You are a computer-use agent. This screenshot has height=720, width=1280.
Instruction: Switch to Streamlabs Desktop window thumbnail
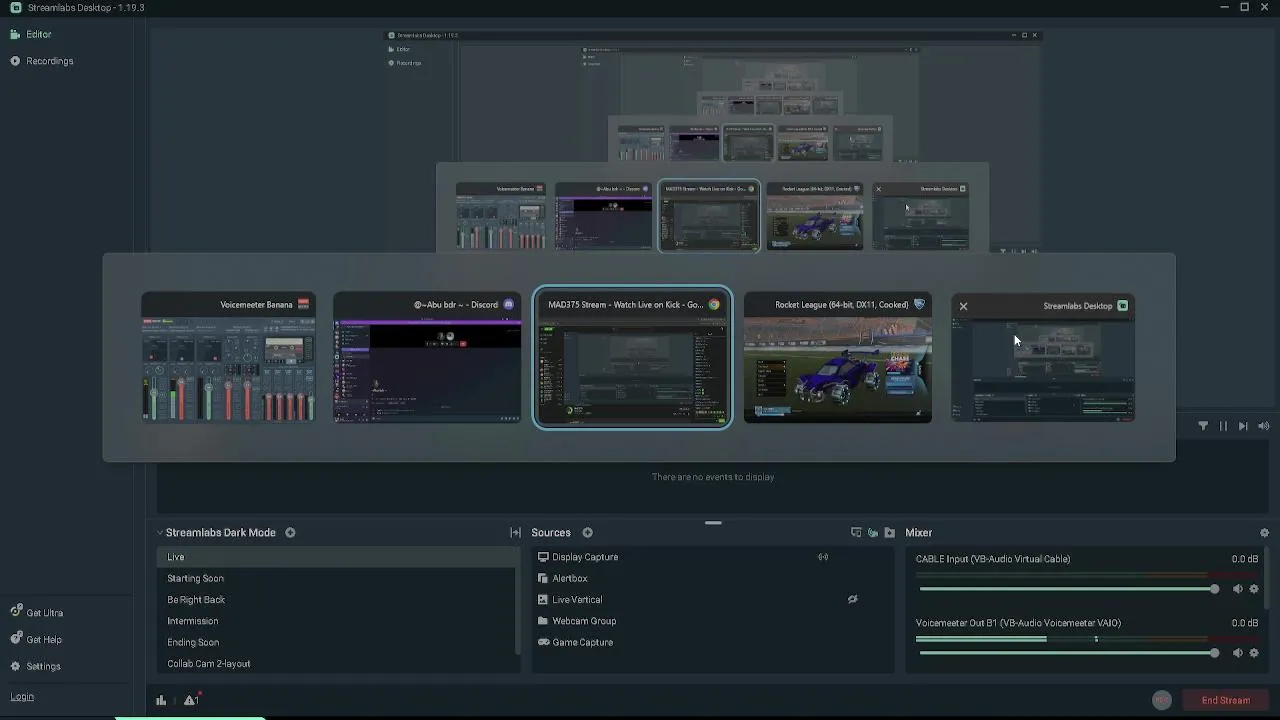1043,358
